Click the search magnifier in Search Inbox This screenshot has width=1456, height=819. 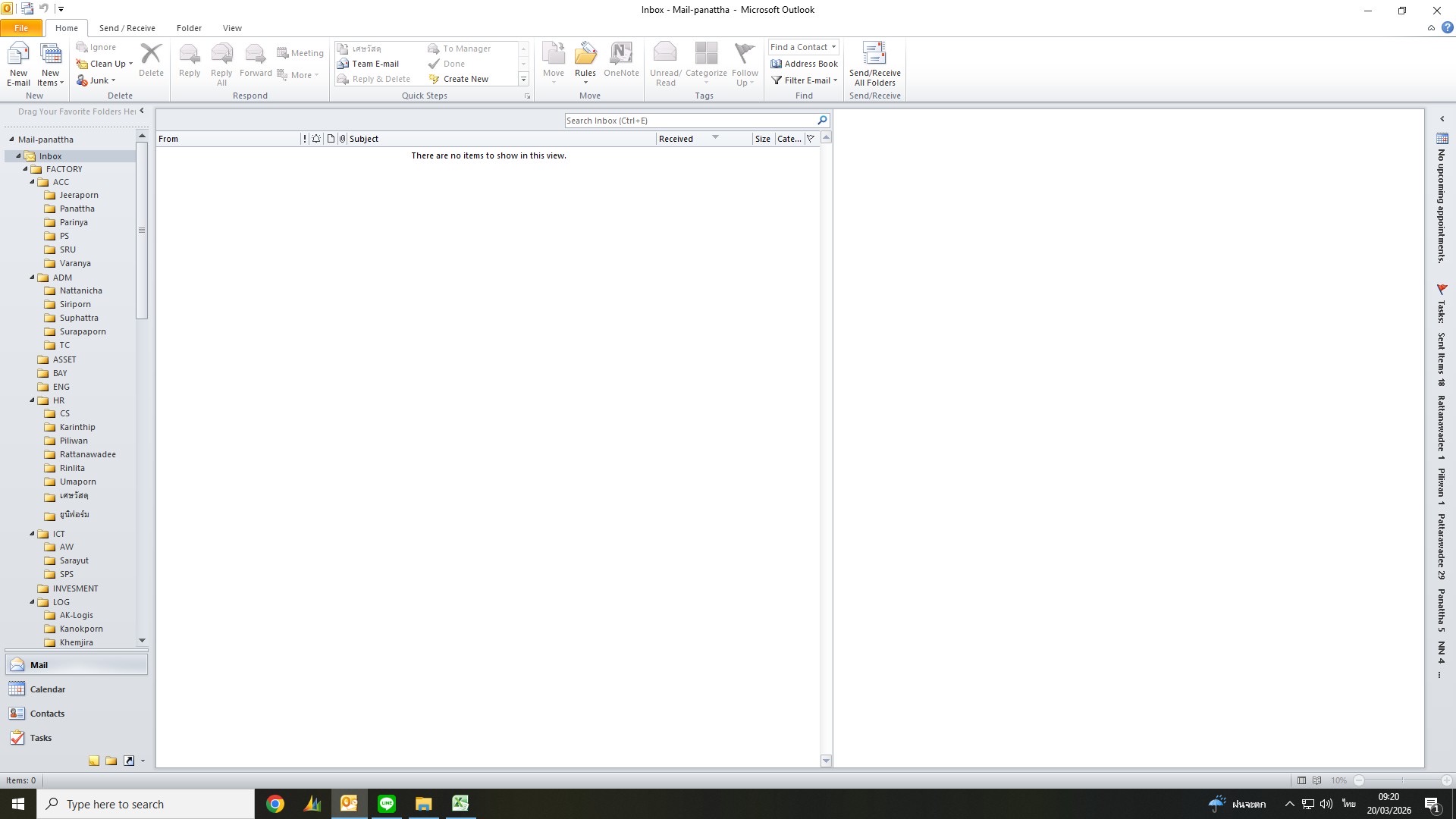coord(822,121)
